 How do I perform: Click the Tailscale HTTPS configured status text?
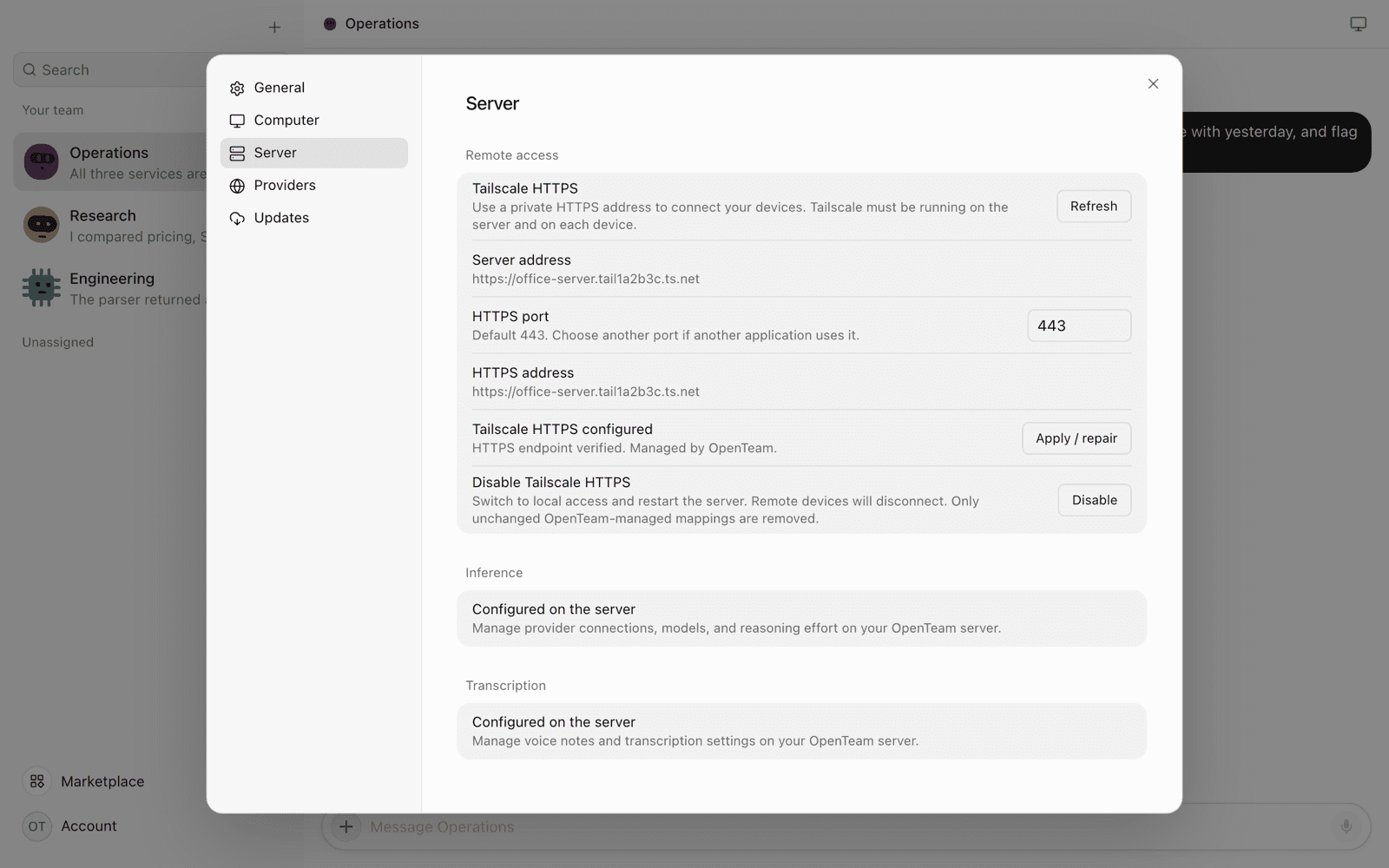point(563,430)
